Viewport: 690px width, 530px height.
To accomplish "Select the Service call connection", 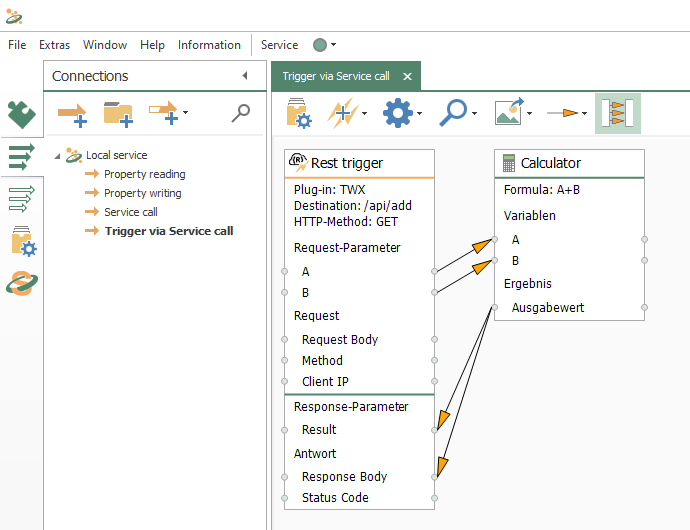I will coord(130,212).
